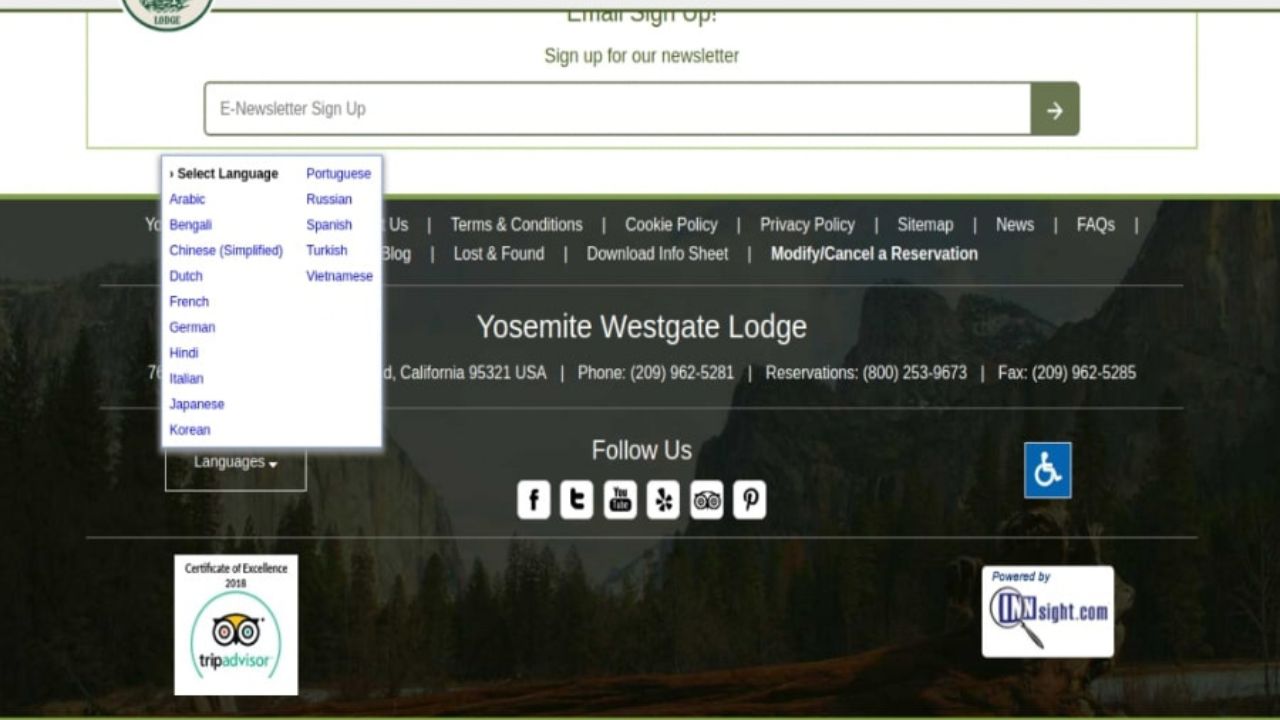The image size is (1280, 720).
Task: Click Modify/Cancel a Reservation link
Action: click(x=874, y=254)
